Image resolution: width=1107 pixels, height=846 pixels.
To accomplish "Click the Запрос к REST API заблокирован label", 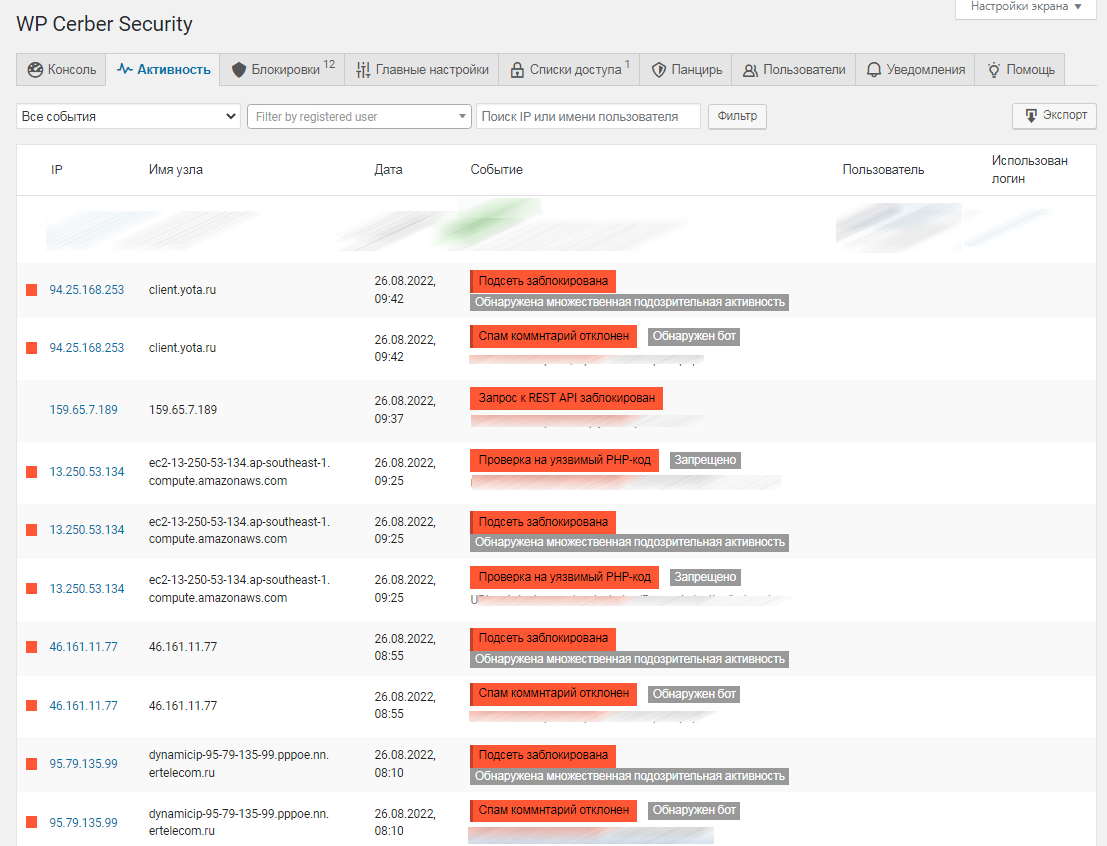I will point(566,398).
